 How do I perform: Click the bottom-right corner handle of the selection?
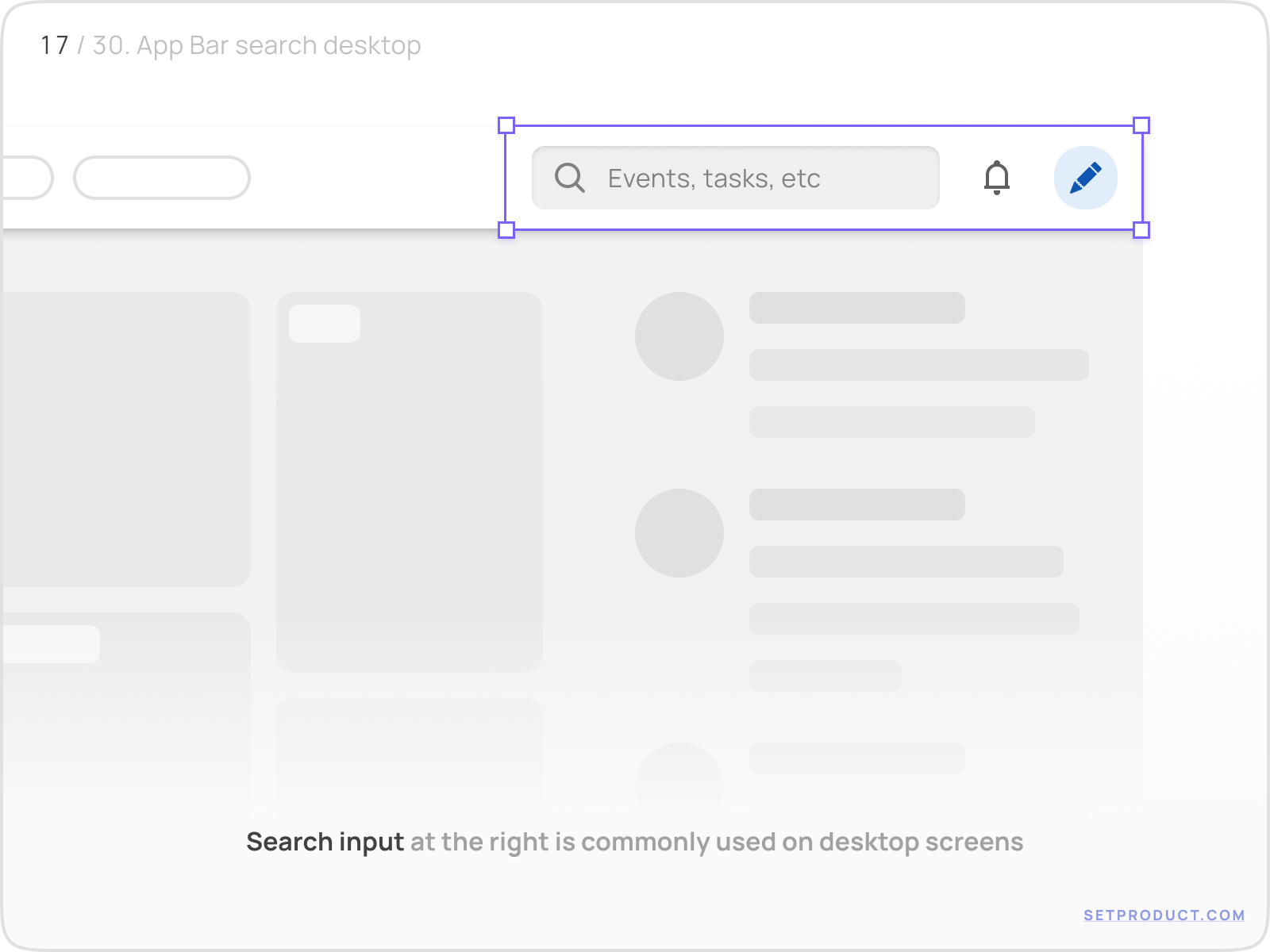click(x=1141, y=231)
